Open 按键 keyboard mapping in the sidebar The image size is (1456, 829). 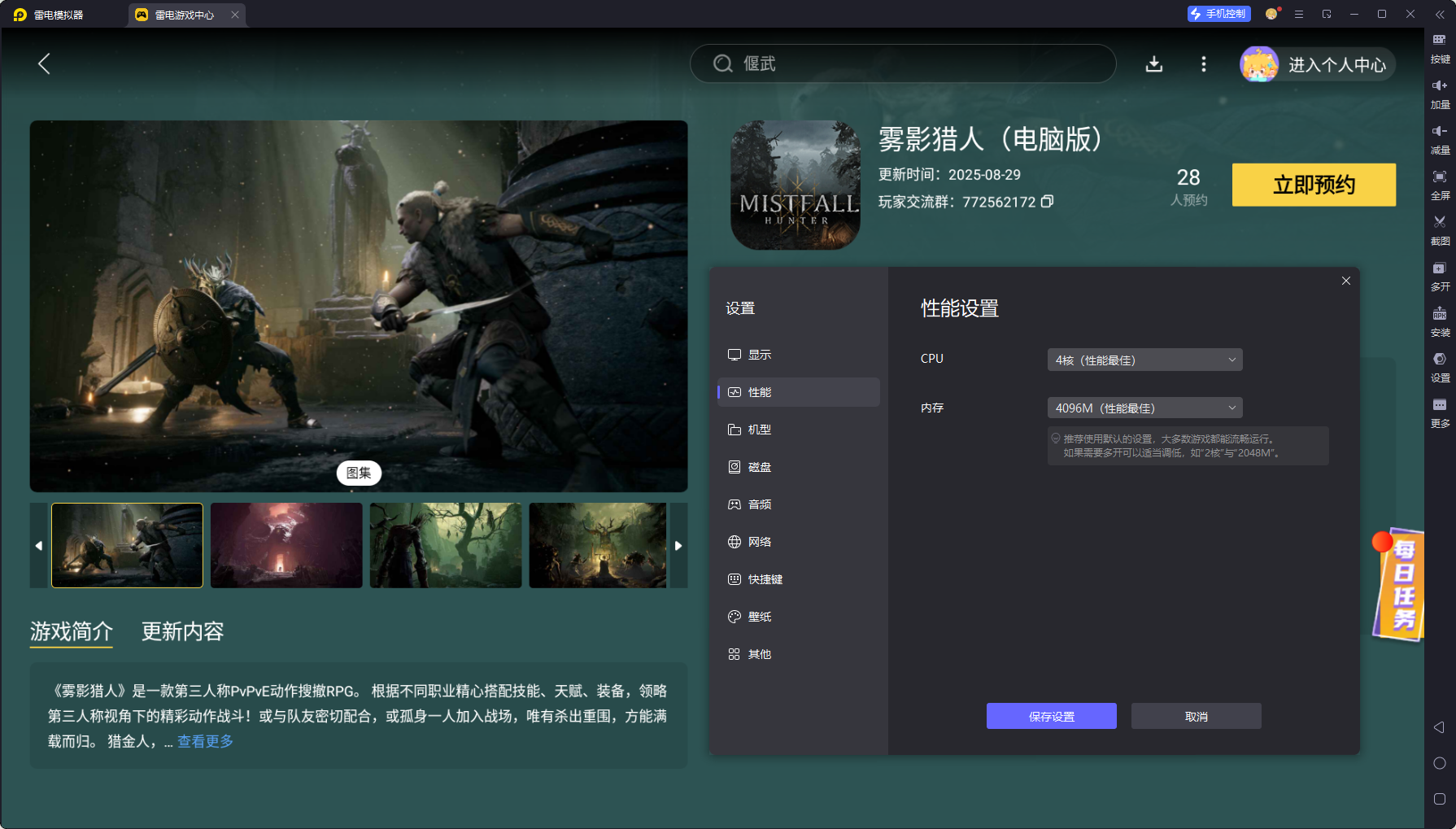pos(1440,49)
